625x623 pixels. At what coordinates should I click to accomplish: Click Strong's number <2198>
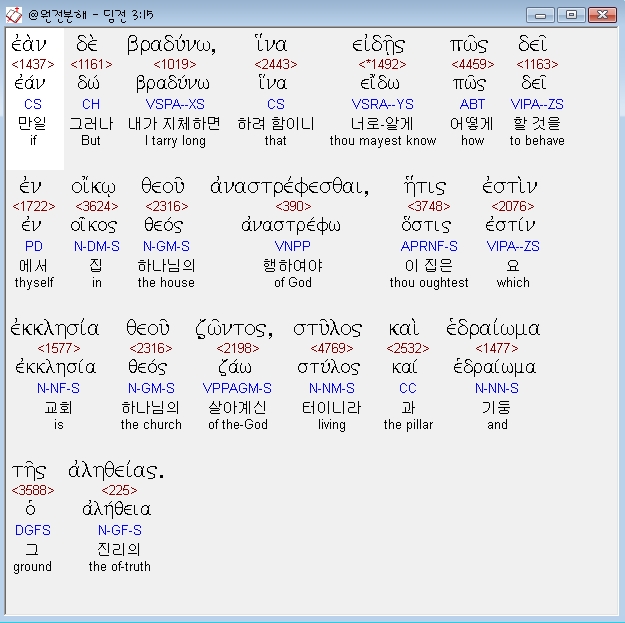point(238,348)
